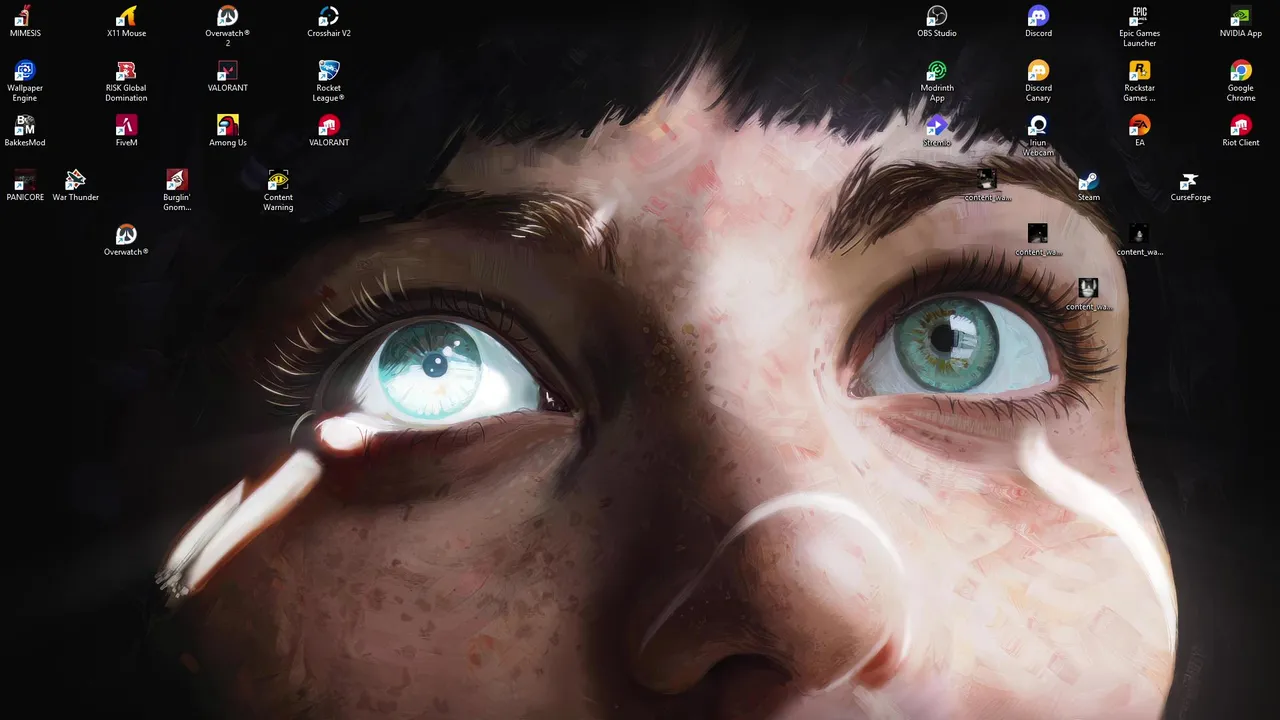Select VALORANT shortcut with V logo icon
1280x720 pixels.
point(227,76)
